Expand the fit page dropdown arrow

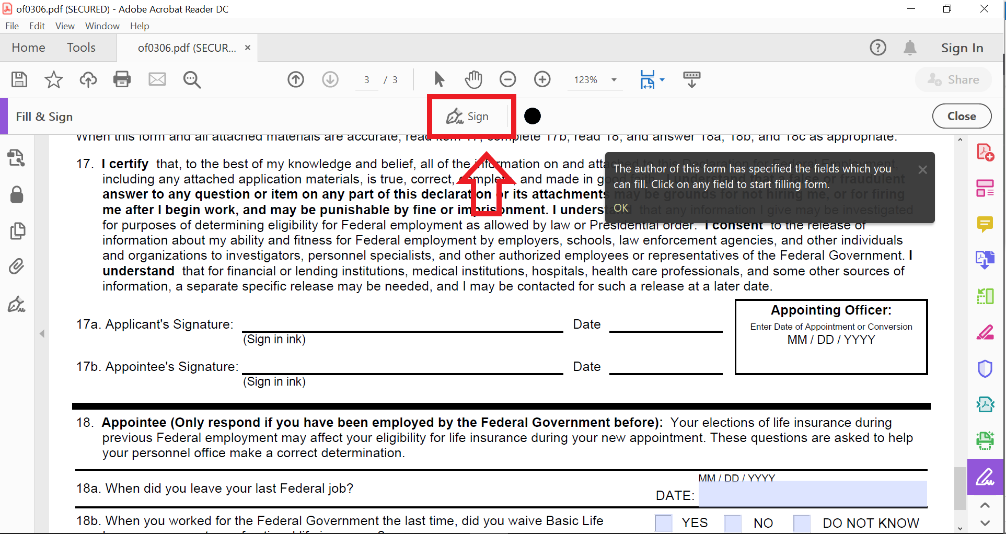[x=662, y=80]
